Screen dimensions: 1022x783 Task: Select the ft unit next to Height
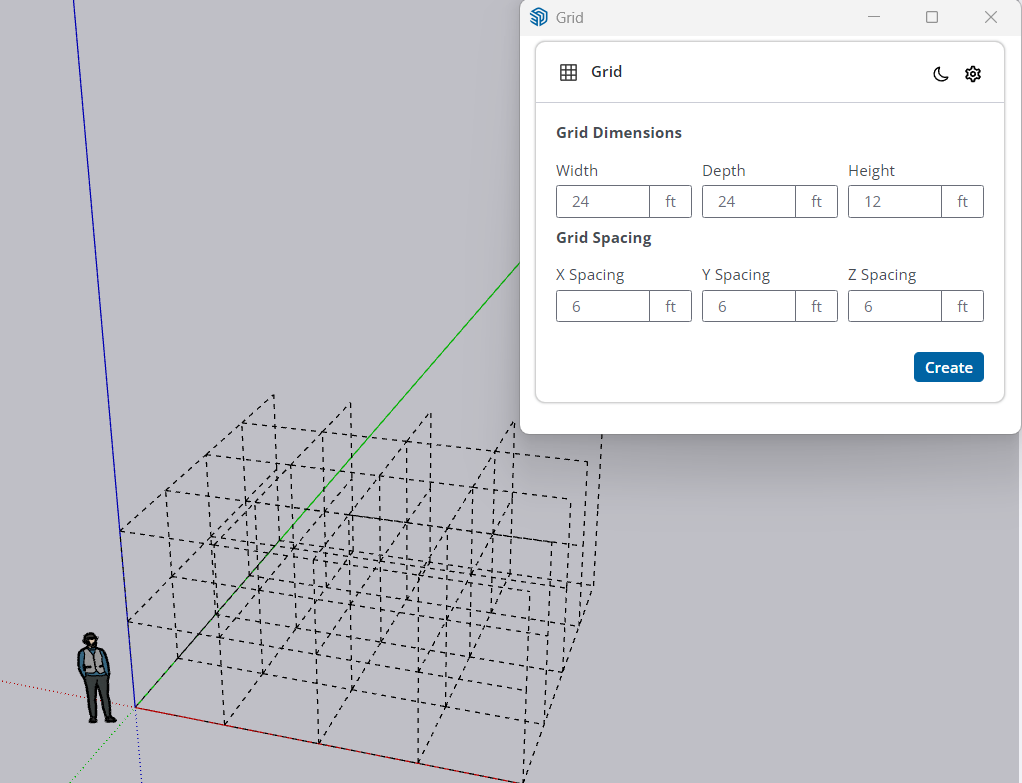962,201
